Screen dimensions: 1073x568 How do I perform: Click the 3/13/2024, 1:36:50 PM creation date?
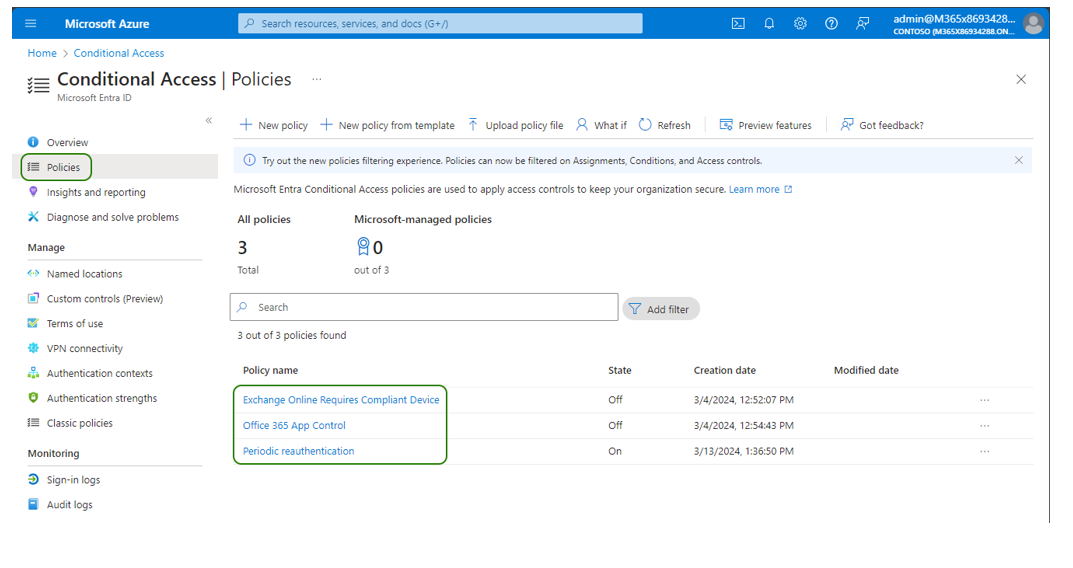point(744,451)
